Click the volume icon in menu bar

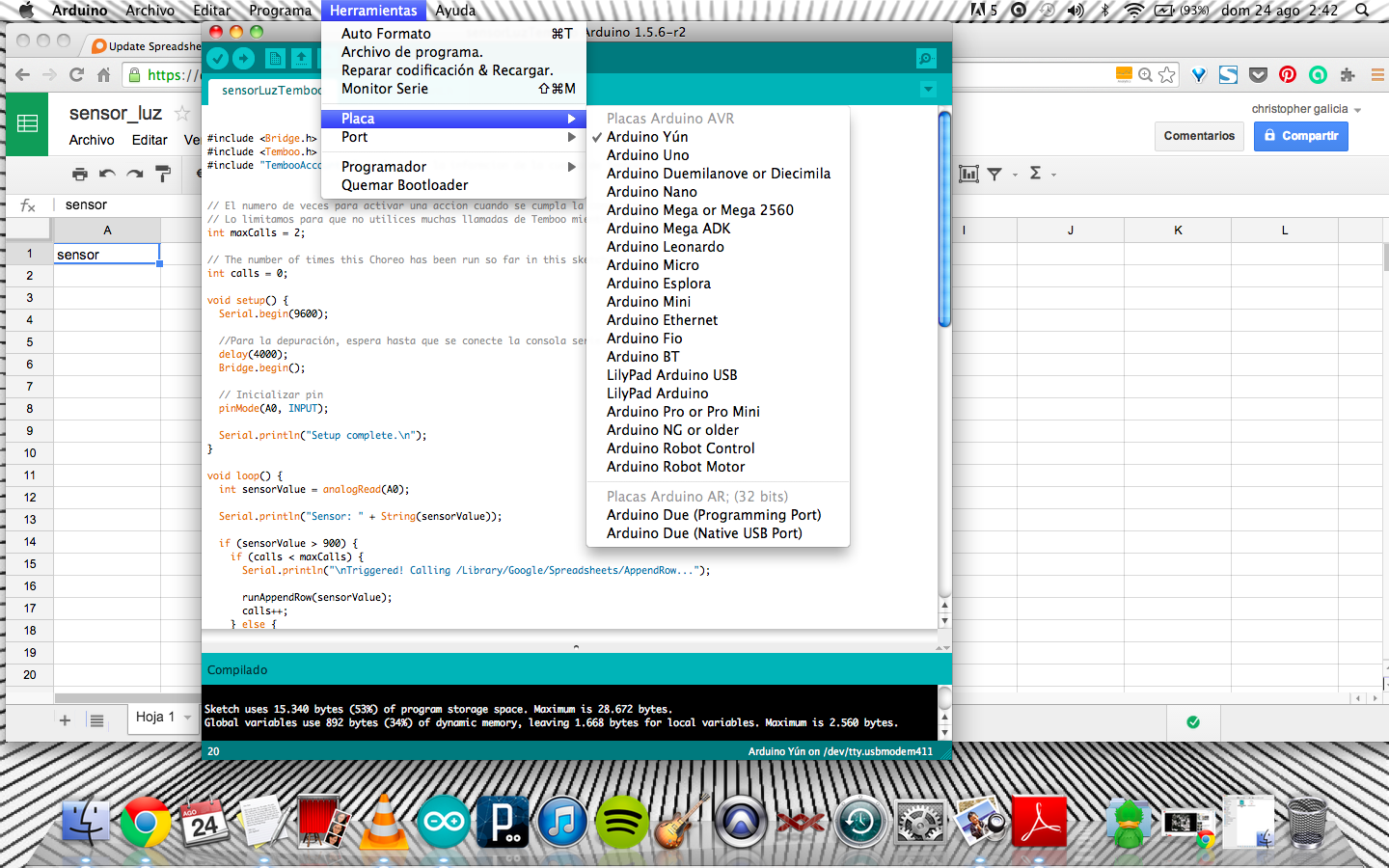coord(1076,11)
